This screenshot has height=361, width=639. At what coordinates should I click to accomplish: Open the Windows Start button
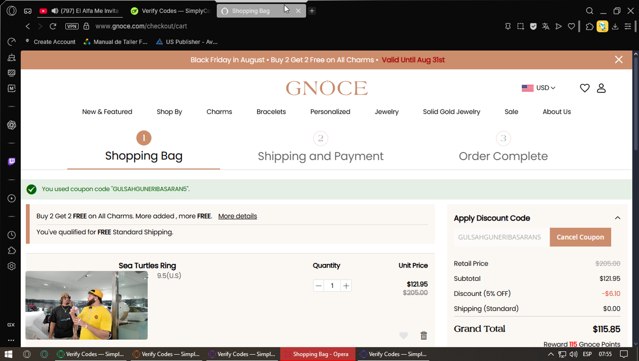point(8,354)
